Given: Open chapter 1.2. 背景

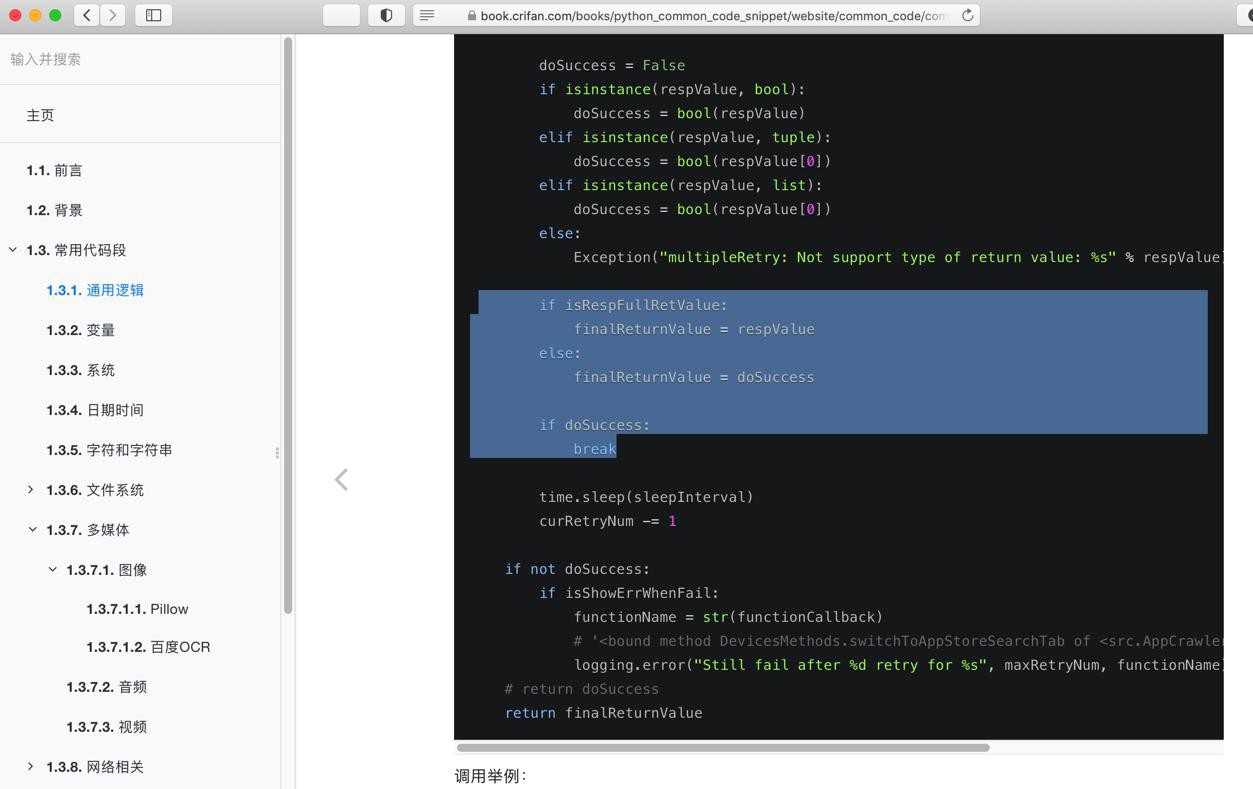Looking at the screenshot, I should click(x=55, y=210).
